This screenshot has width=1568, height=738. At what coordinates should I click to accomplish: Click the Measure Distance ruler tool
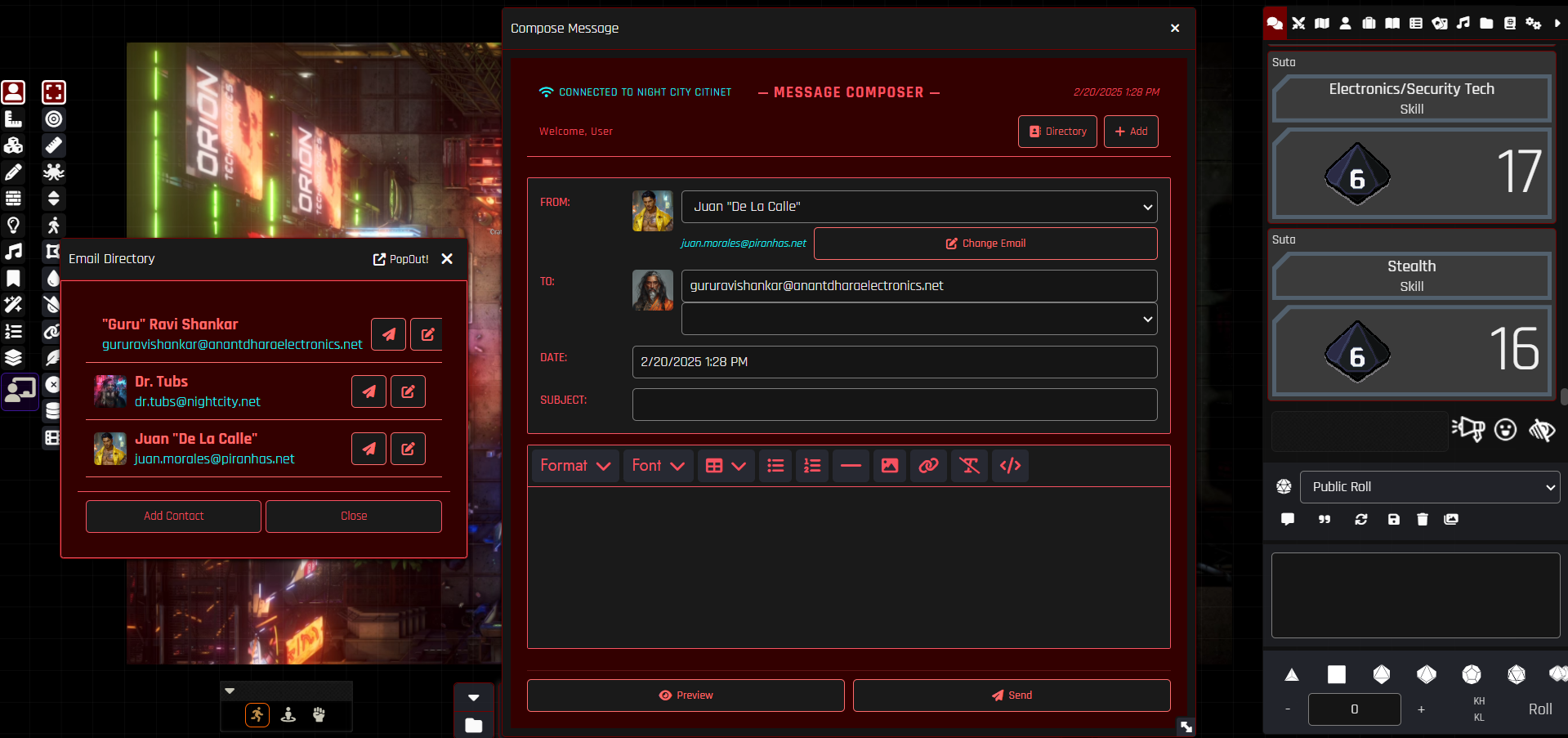(54, 145)
